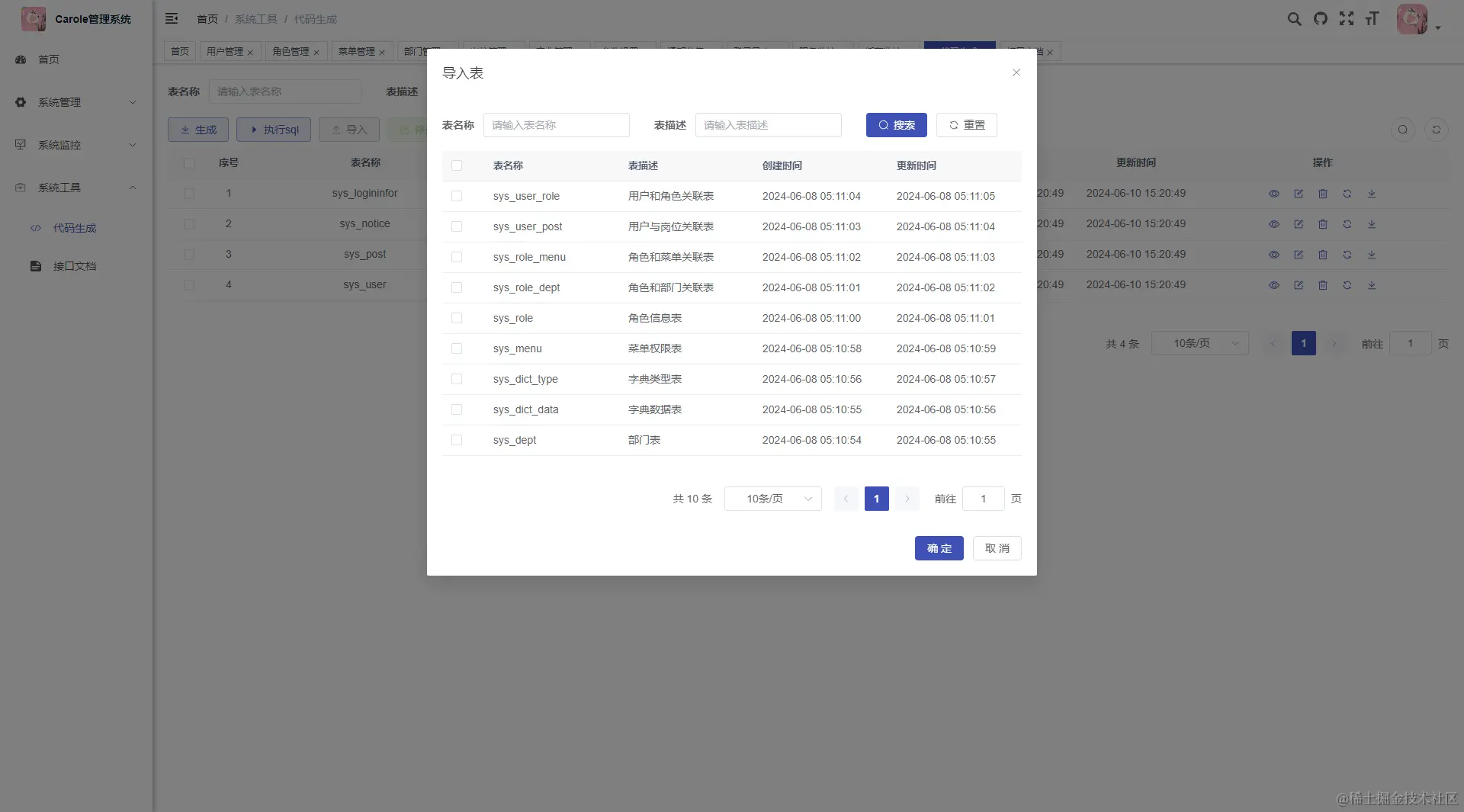1464x812 pixels.
Task: Close the 导入表 dialog with X
Action: 1016,72
